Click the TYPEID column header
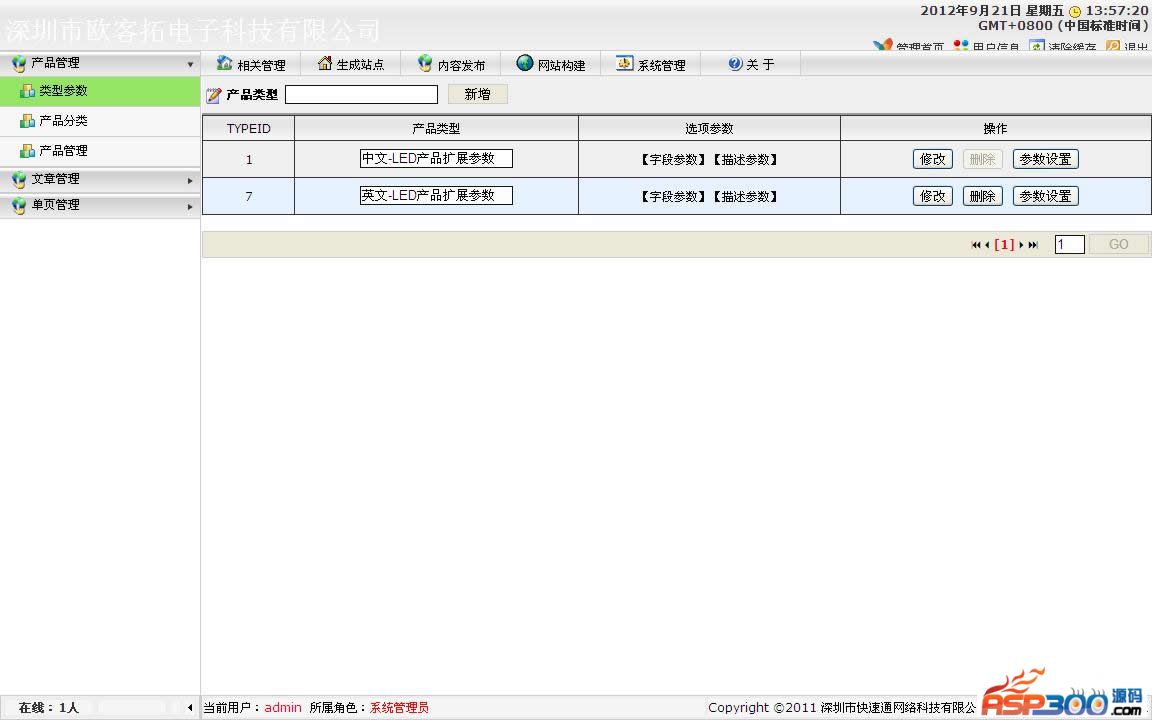 pyautogui.click(x=248, y=129)
